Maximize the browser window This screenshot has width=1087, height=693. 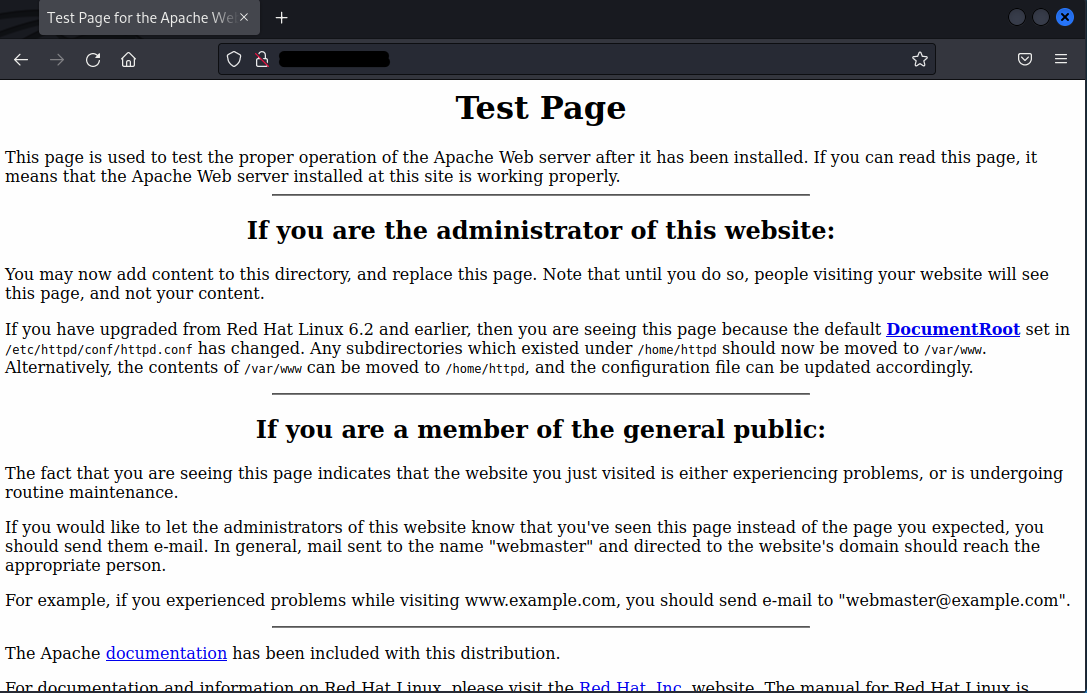click(1041, 17)
